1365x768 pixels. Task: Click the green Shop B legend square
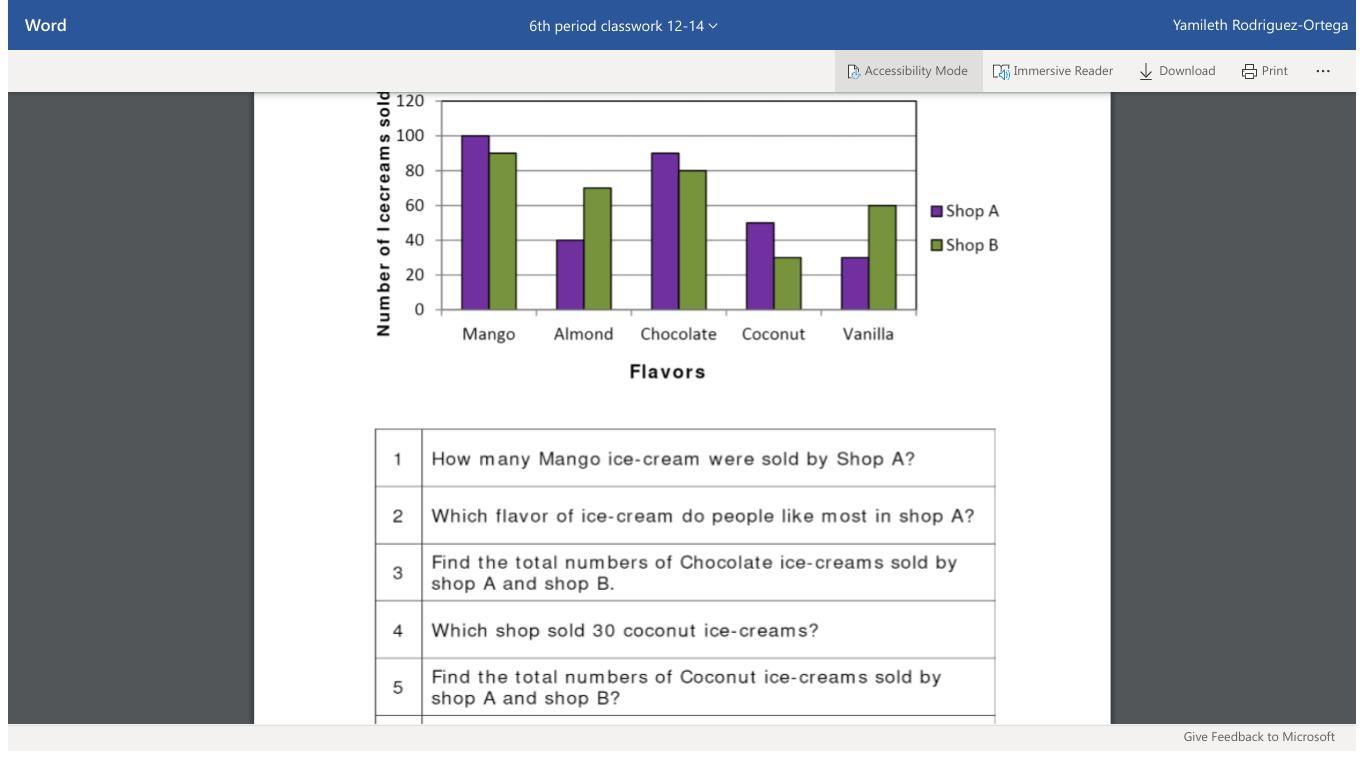point(937,245)
